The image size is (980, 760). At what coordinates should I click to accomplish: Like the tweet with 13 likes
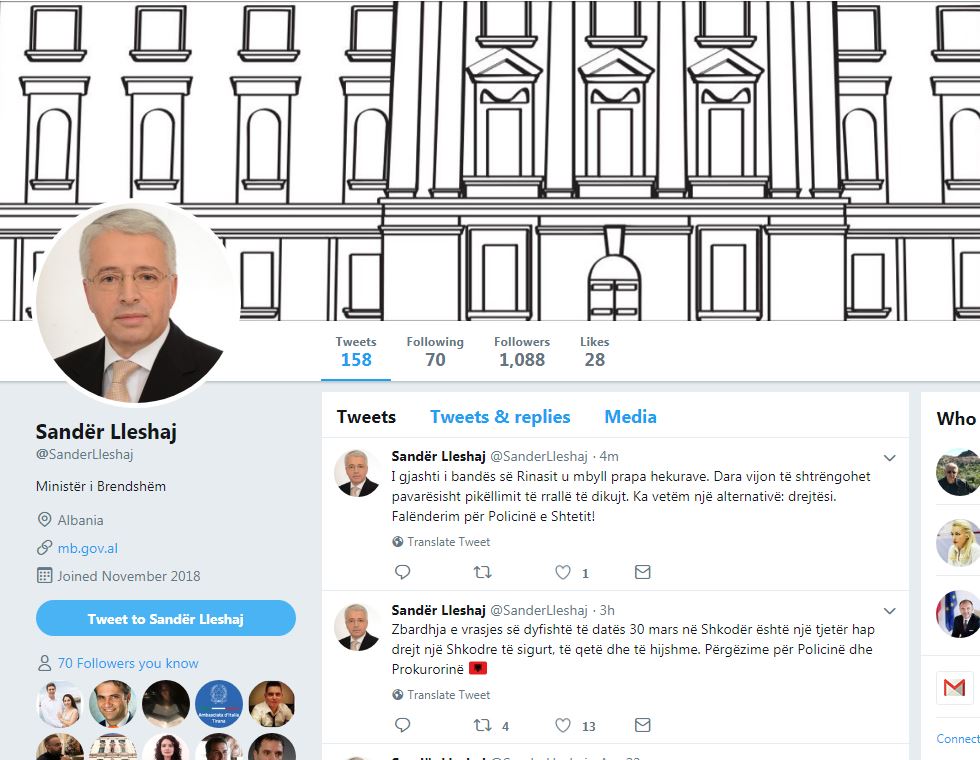tap(563, 725)
